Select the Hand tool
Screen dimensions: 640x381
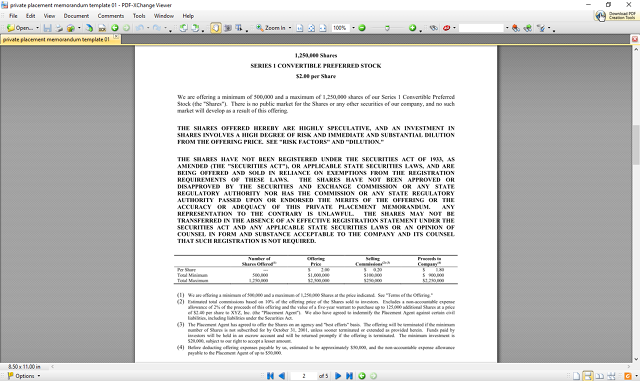pos(216,28)
